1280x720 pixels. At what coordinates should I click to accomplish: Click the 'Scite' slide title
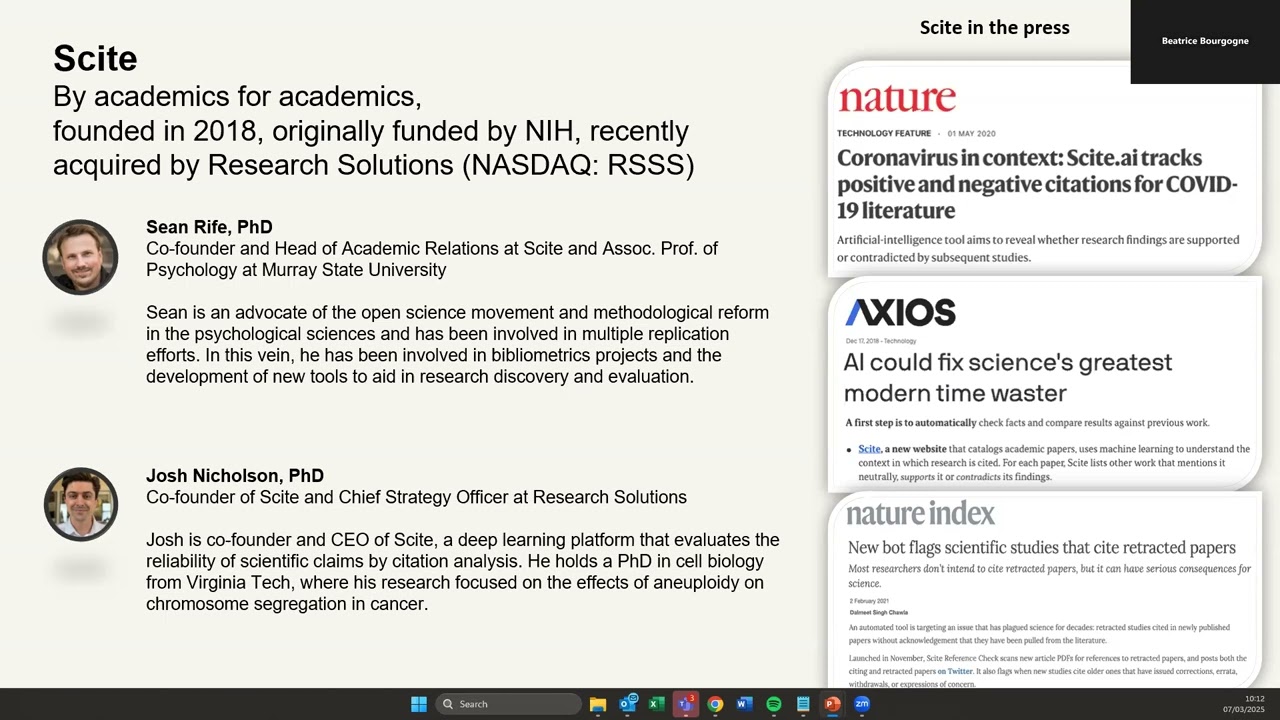(95, 58)
